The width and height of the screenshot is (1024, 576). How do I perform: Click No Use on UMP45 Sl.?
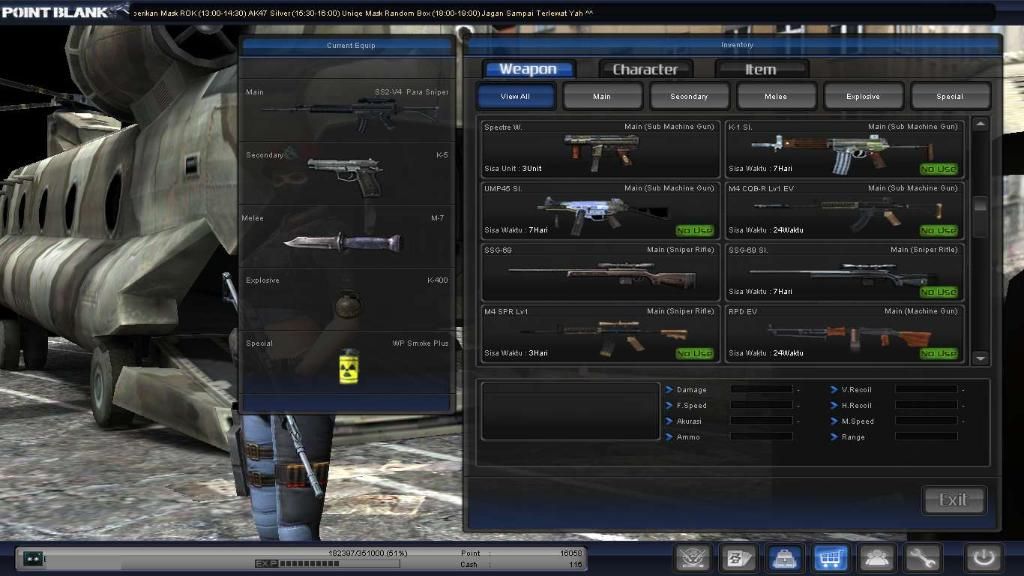coord(694,231)
